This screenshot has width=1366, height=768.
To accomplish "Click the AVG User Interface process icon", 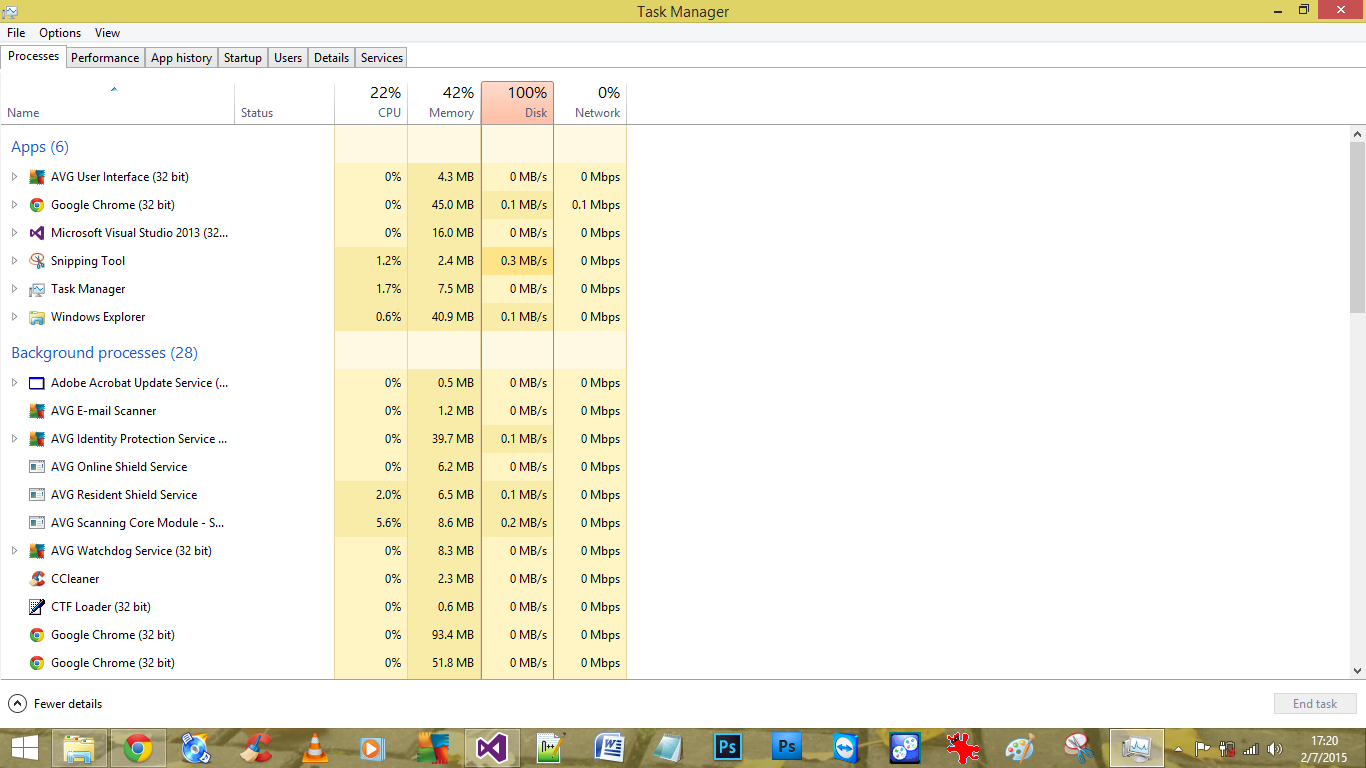I will (37, 177).
